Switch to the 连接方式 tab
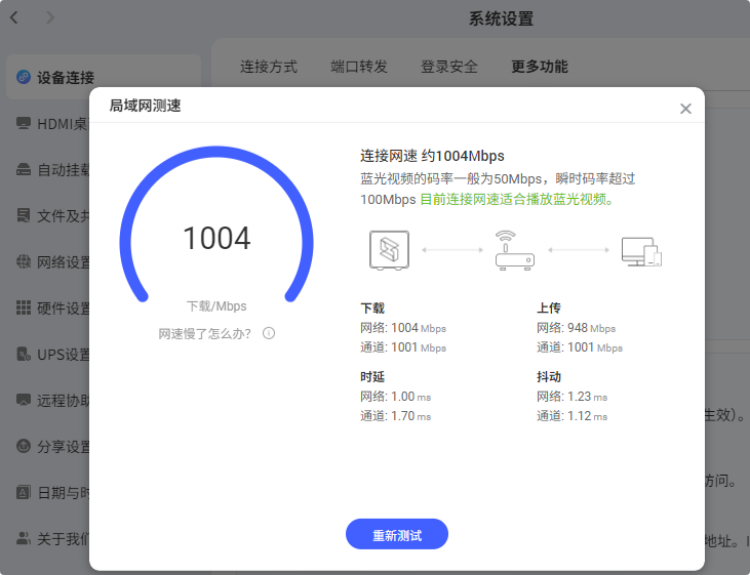 click(268, 67)
